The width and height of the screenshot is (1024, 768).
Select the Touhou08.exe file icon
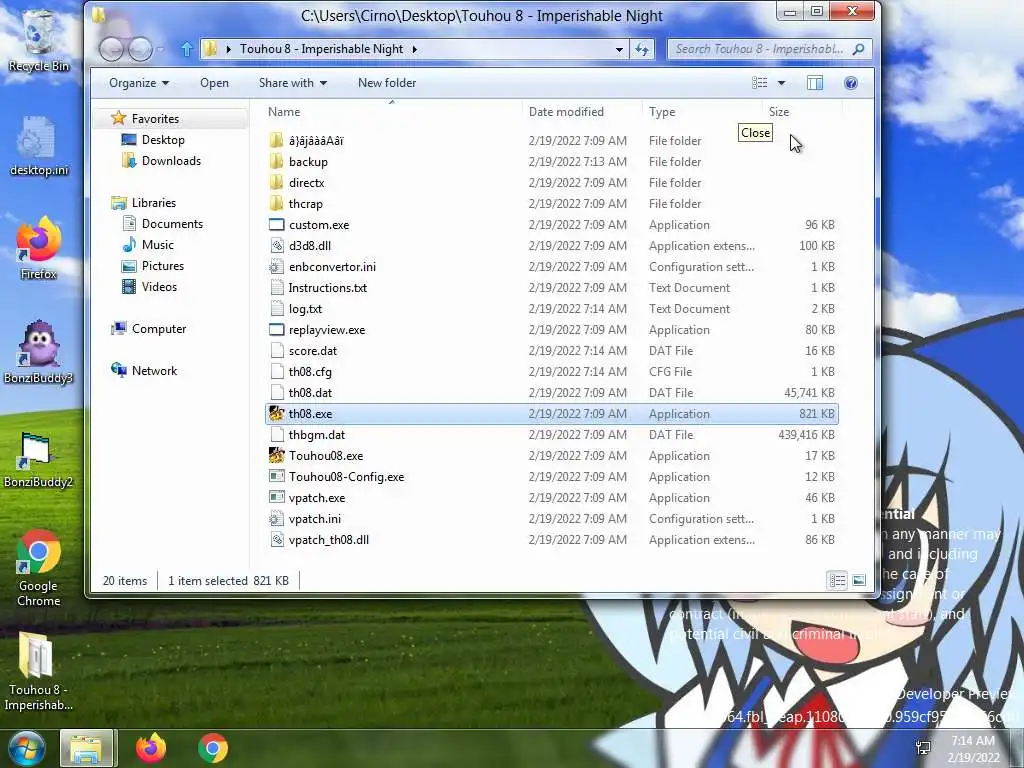coord(277,455)
